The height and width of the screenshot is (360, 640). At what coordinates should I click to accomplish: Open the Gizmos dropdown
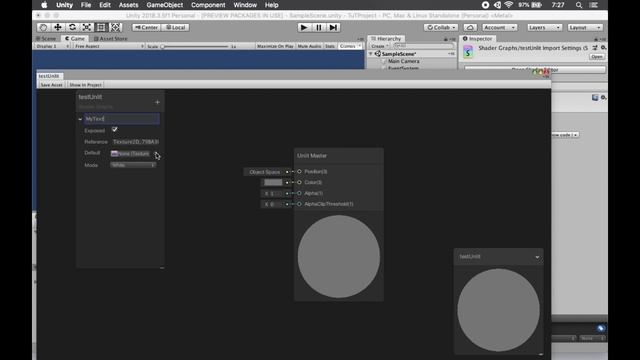click(x=350, y=46)
